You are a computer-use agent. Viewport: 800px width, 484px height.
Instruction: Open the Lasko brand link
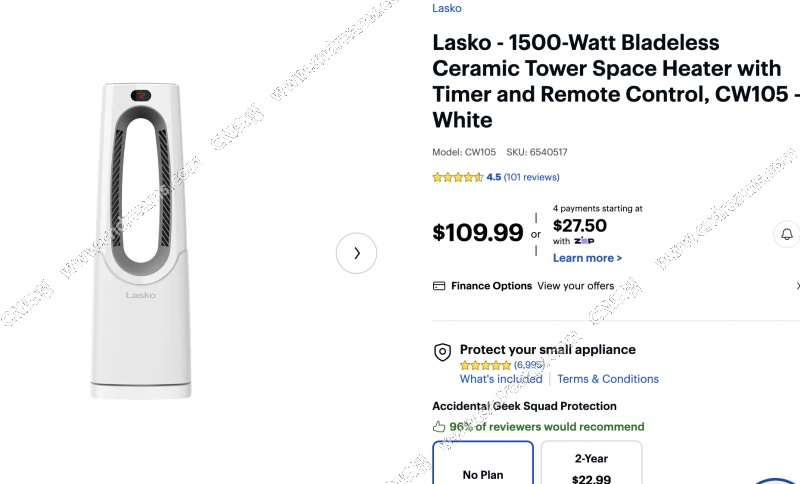447,8
